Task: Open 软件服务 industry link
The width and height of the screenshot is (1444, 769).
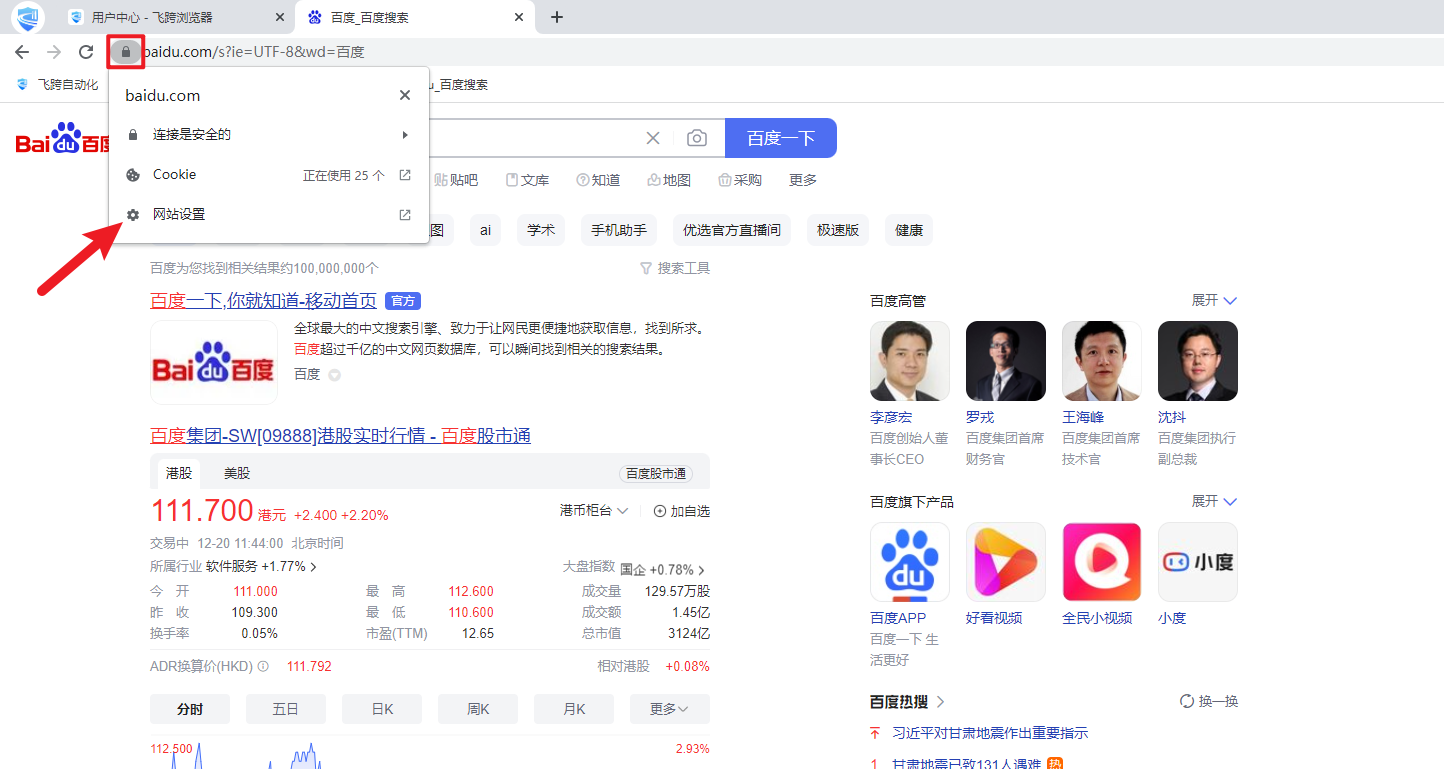Action: [x=262, y=567]
